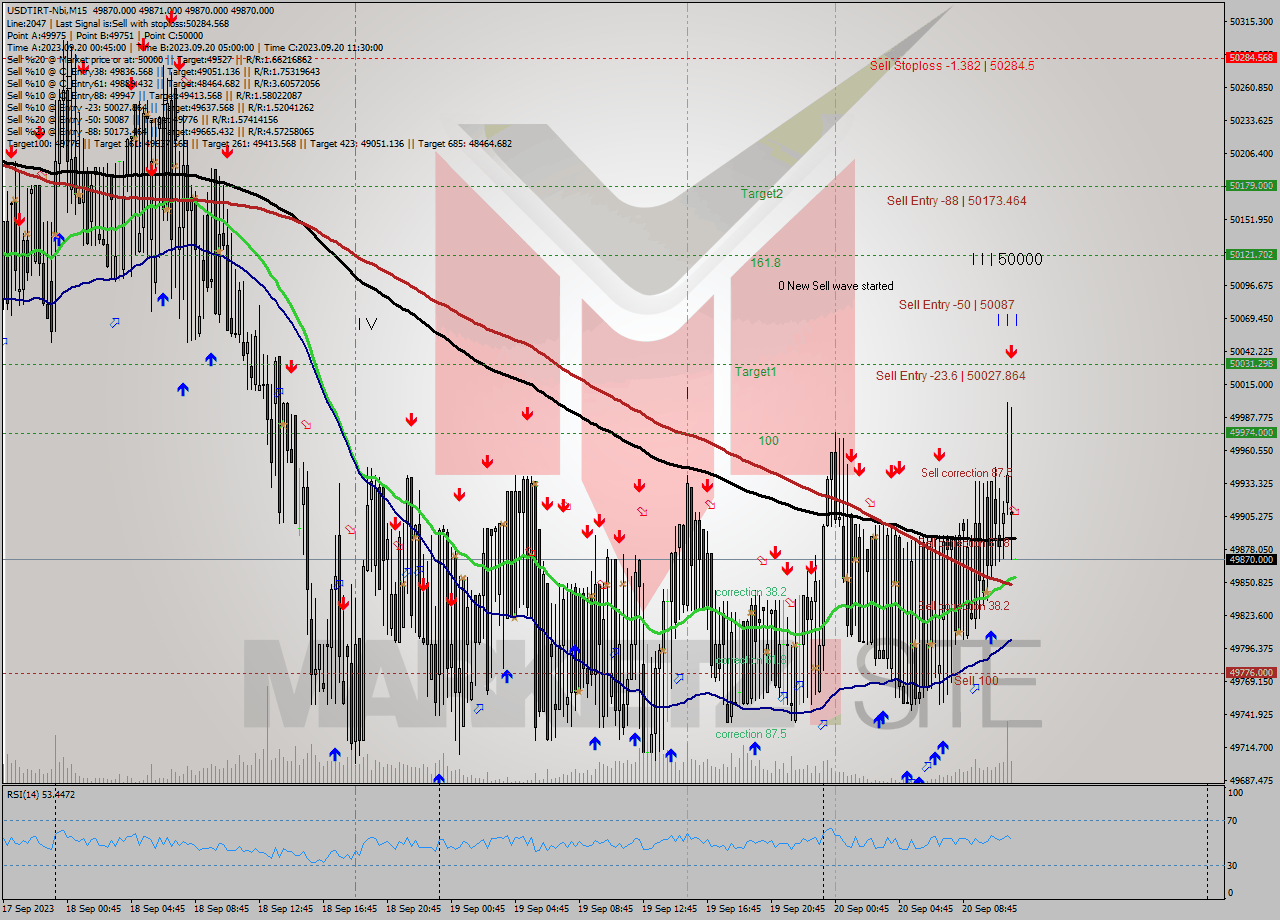Click the '0 New Sell wave started' annotation
Image resolution: width=1280 pixels, height=920 pixels.
coord(836,286)
